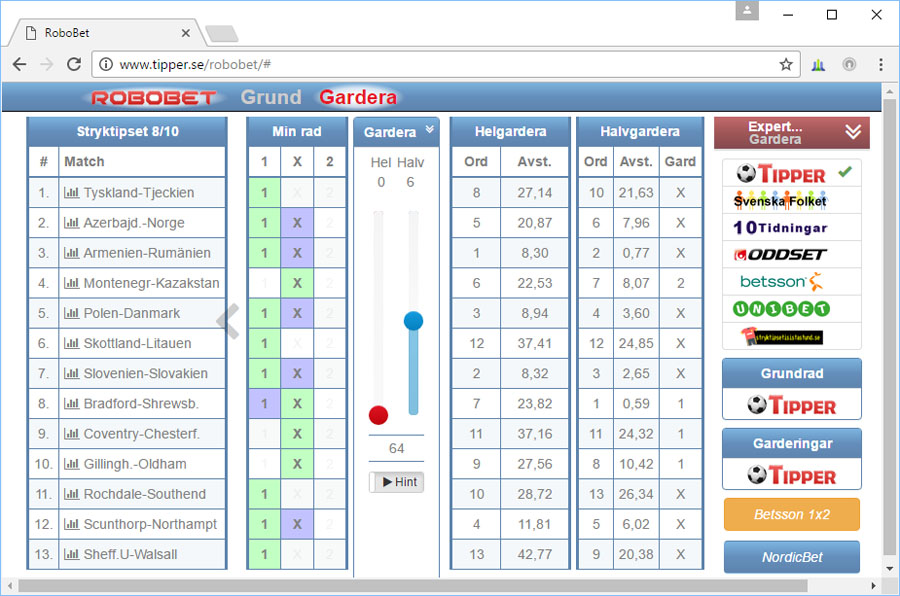Open stats chart icon for Tyskland-Tjeckien
Image resolution: width=900 pixels, height=596 pixels.
pos(71,192)
